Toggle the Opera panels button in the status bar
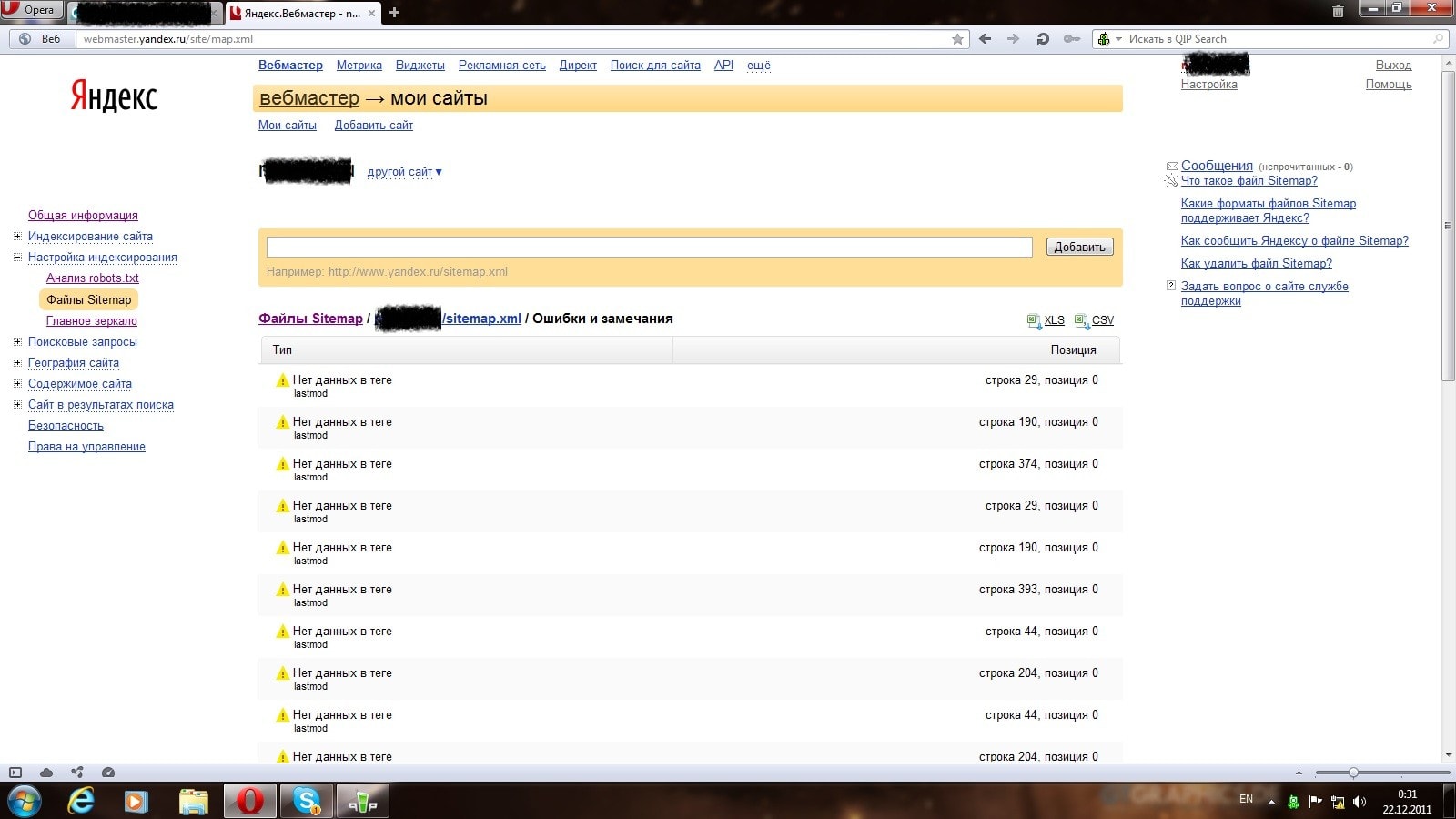1456x819 pixels. pyautogui.click(x=15, y=773)
